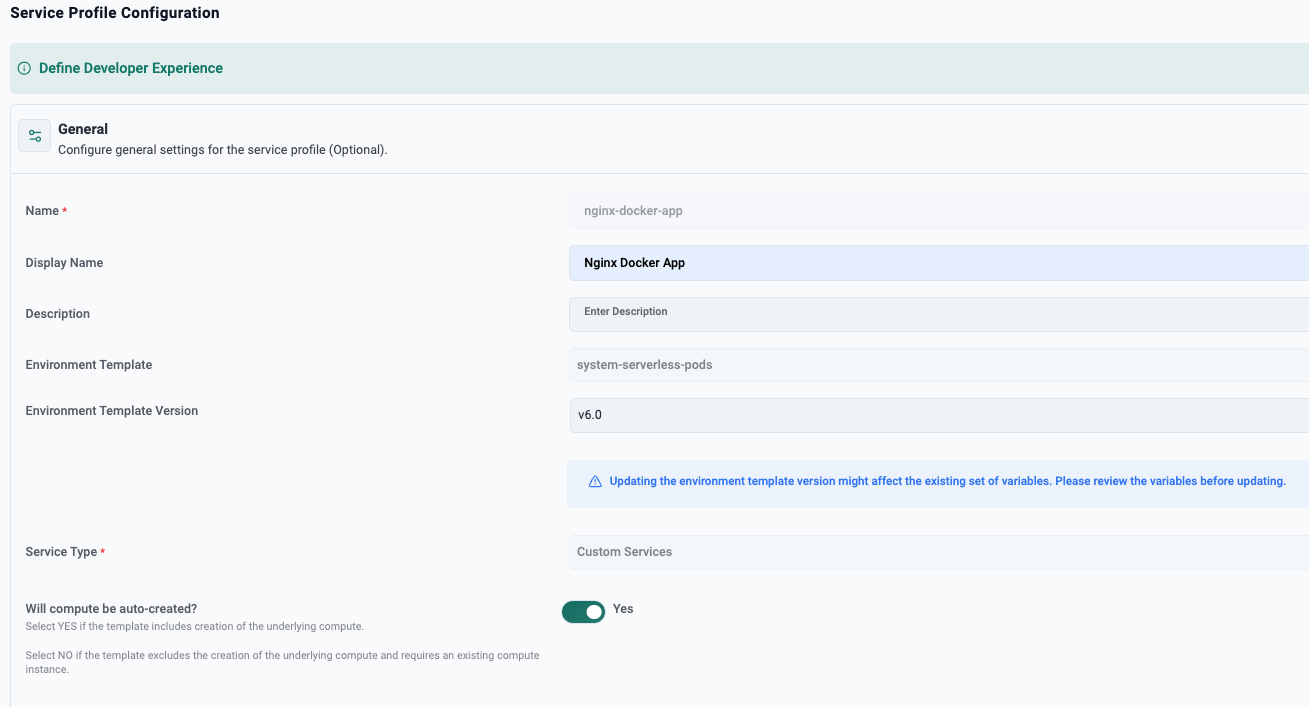1309x707 pixels.
Task: Click the warning triangle icon in the alert
Action: point(595,482)
